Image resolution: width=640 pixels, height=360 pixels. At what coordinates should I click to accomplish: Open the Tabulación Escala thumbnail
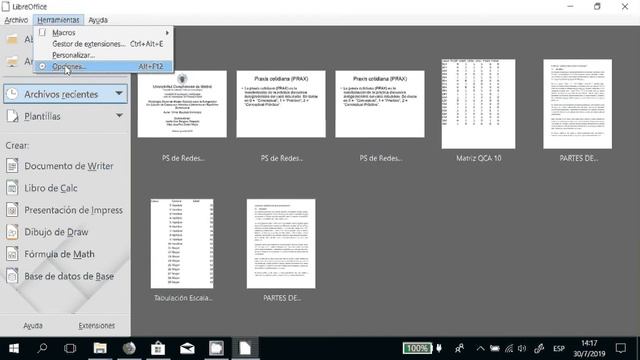coord(182,244)
